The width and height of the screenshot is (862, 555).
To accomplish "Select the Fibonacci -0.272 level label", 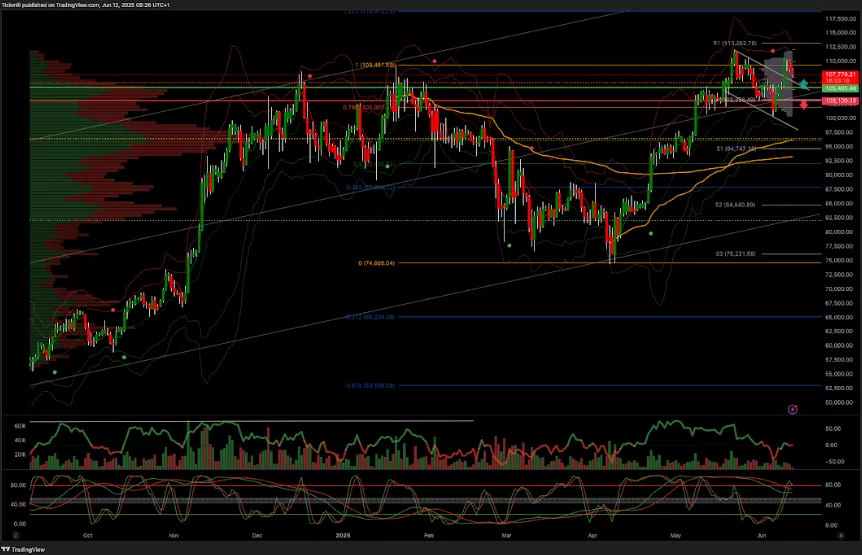I will (371, 317).
